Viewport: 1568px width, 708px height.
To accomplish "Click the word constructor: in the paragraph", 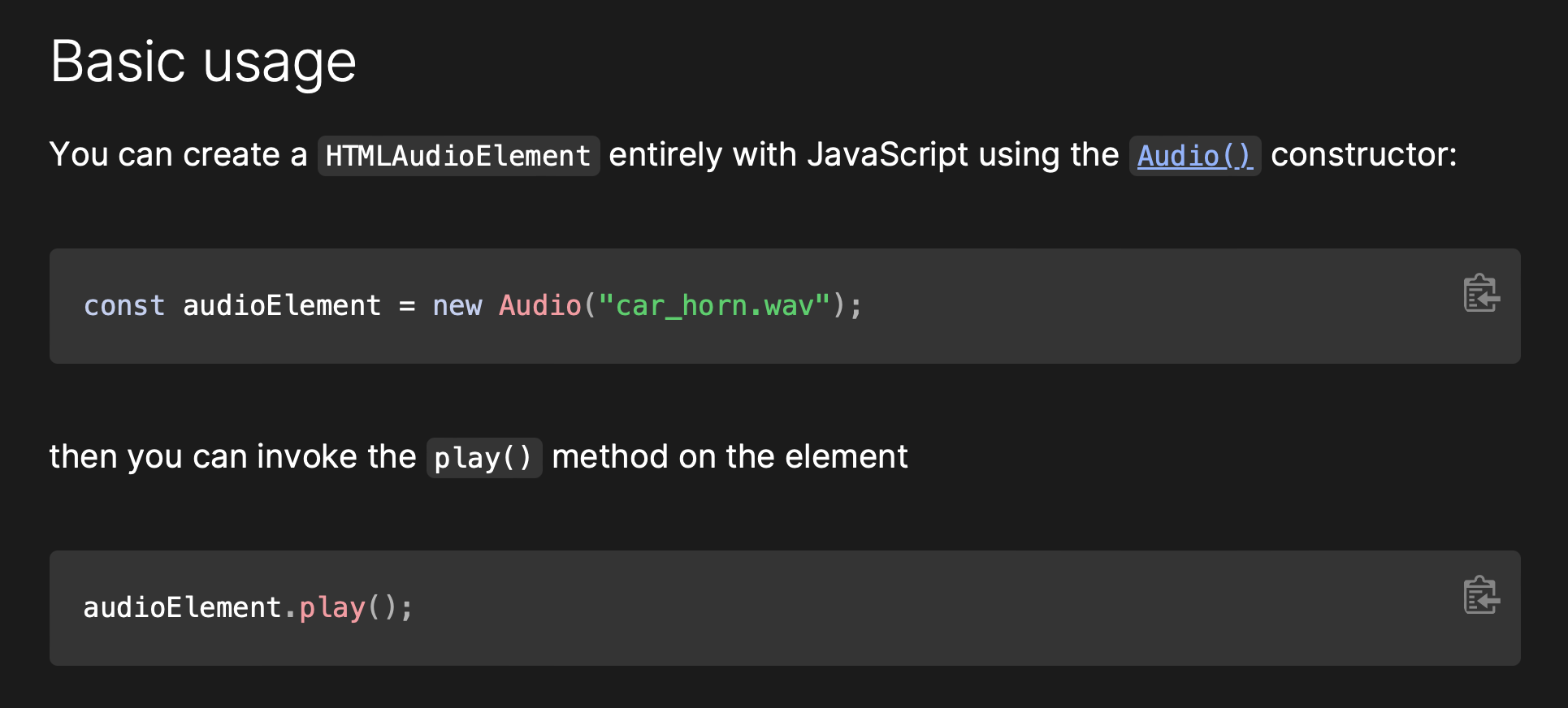I will (x=1363, y=155).
